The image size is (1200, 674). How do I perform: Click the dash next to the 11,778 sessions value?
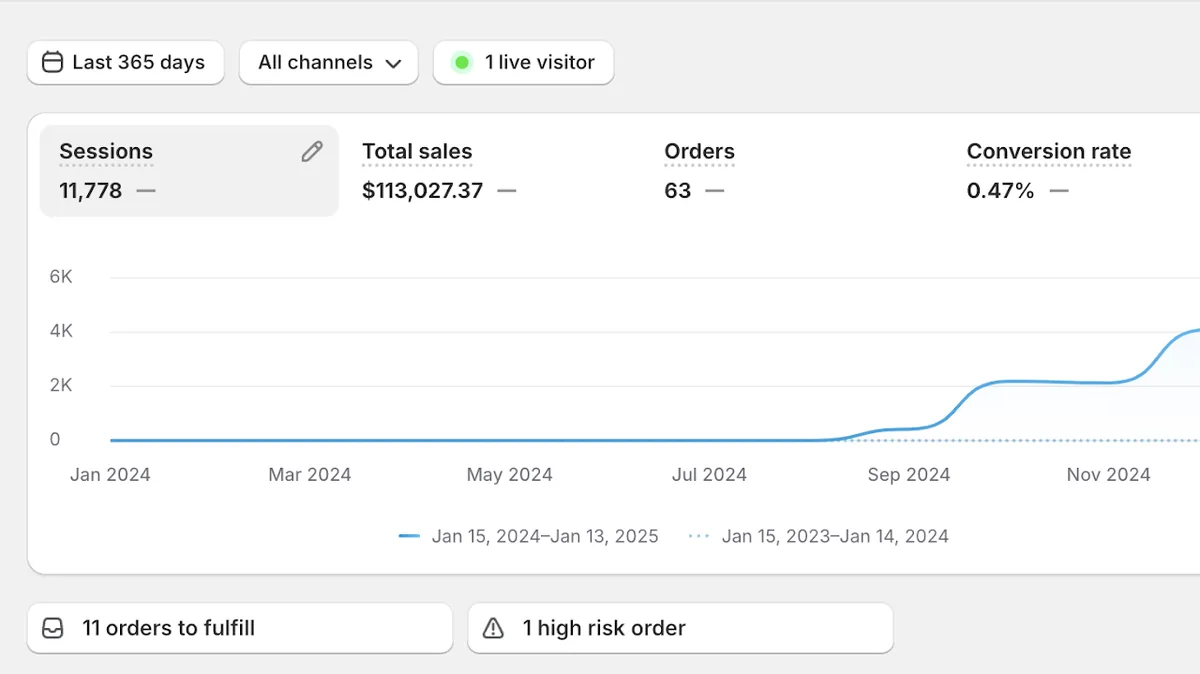146,190
